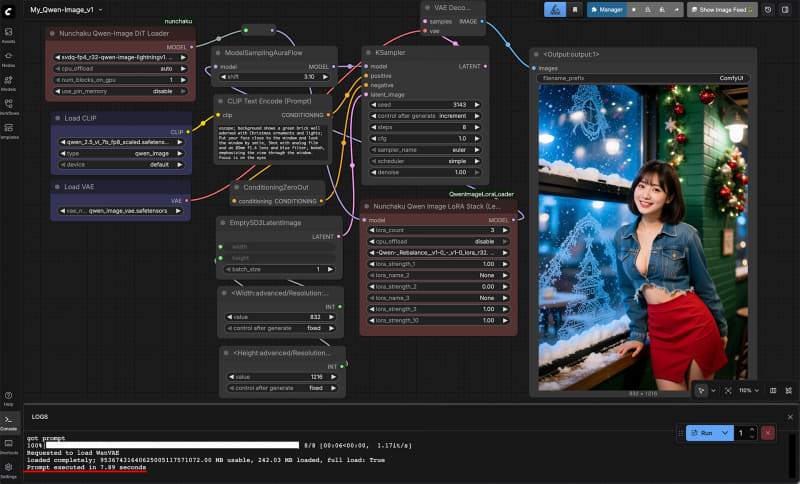
Task: Click the filename_prefix ComfyUI field
Action: 643,78
